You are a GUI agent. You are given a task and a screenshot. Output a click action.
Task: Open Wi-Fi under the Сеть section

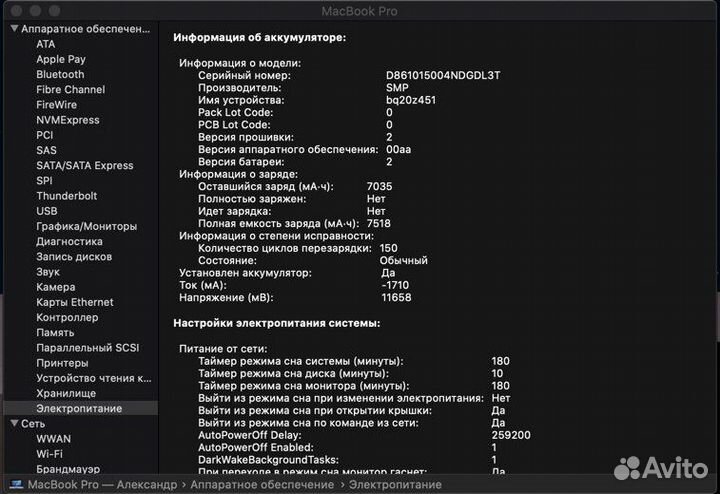pyautogui.click(x=50, y=454)
